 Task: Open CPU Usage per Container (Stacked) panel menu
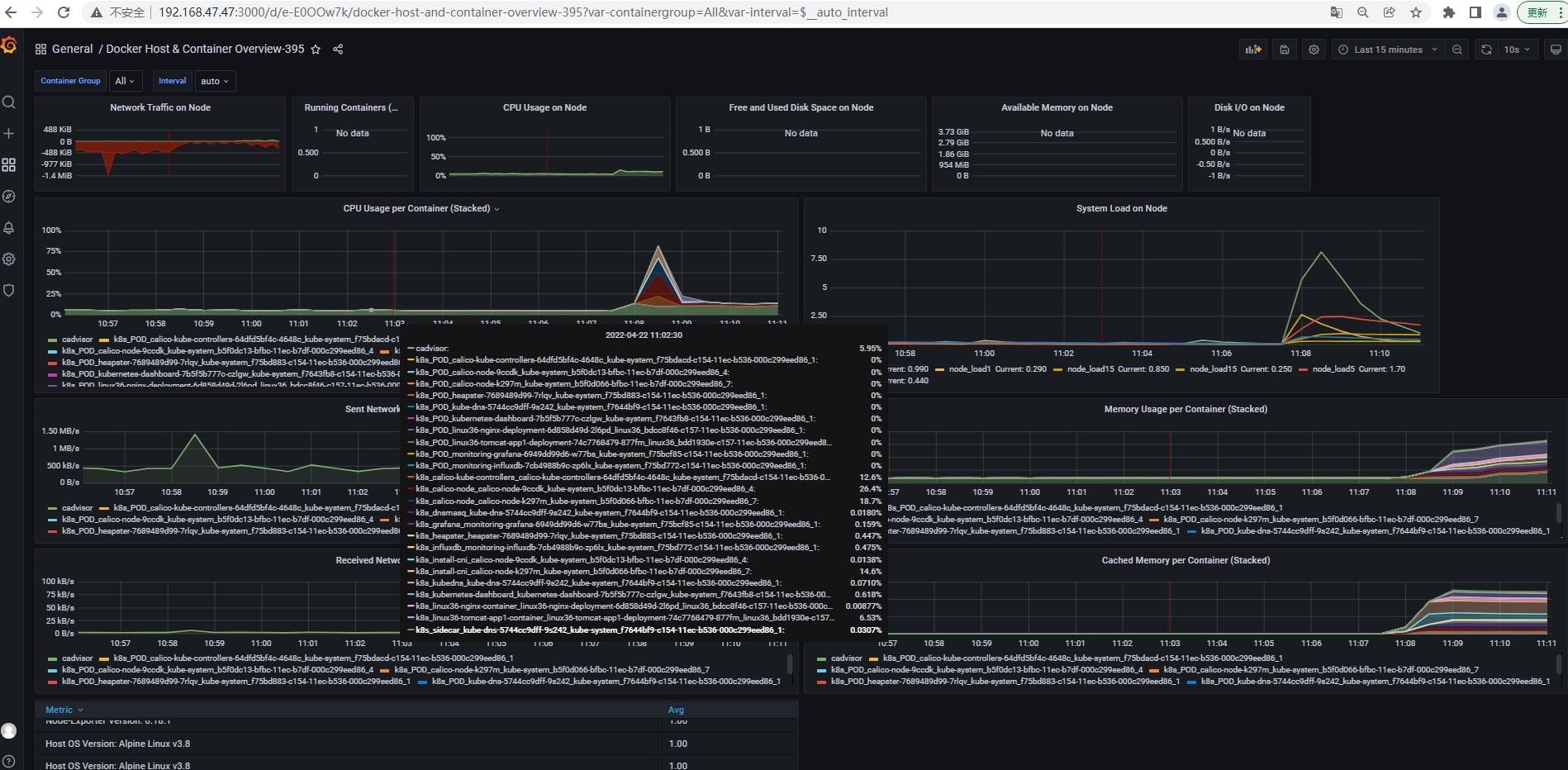pyautogui.click(x=421, y=209)
